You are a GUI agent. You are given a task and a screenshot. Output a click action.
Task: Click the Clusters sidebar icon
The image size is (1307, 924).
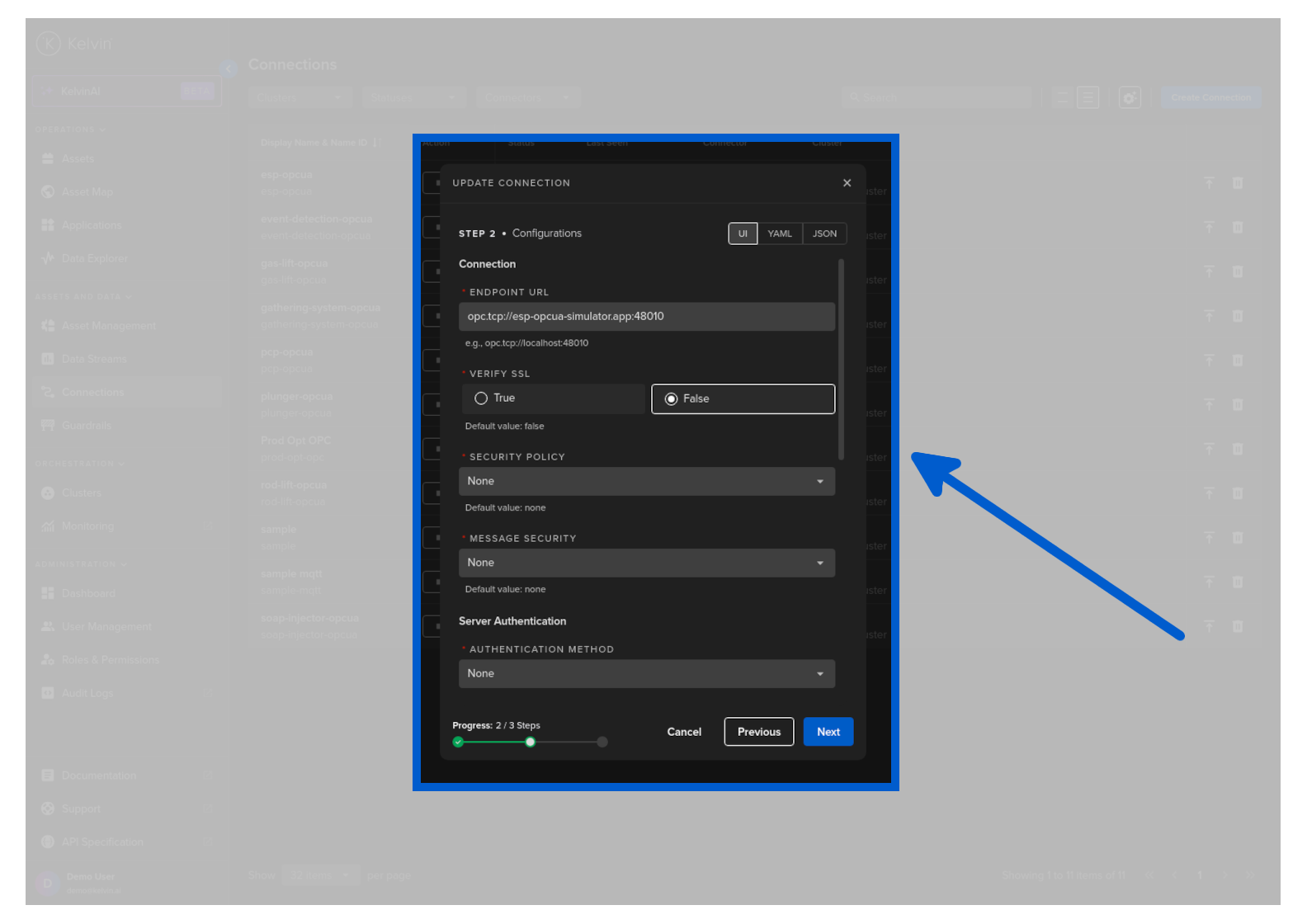coord(48,493)
